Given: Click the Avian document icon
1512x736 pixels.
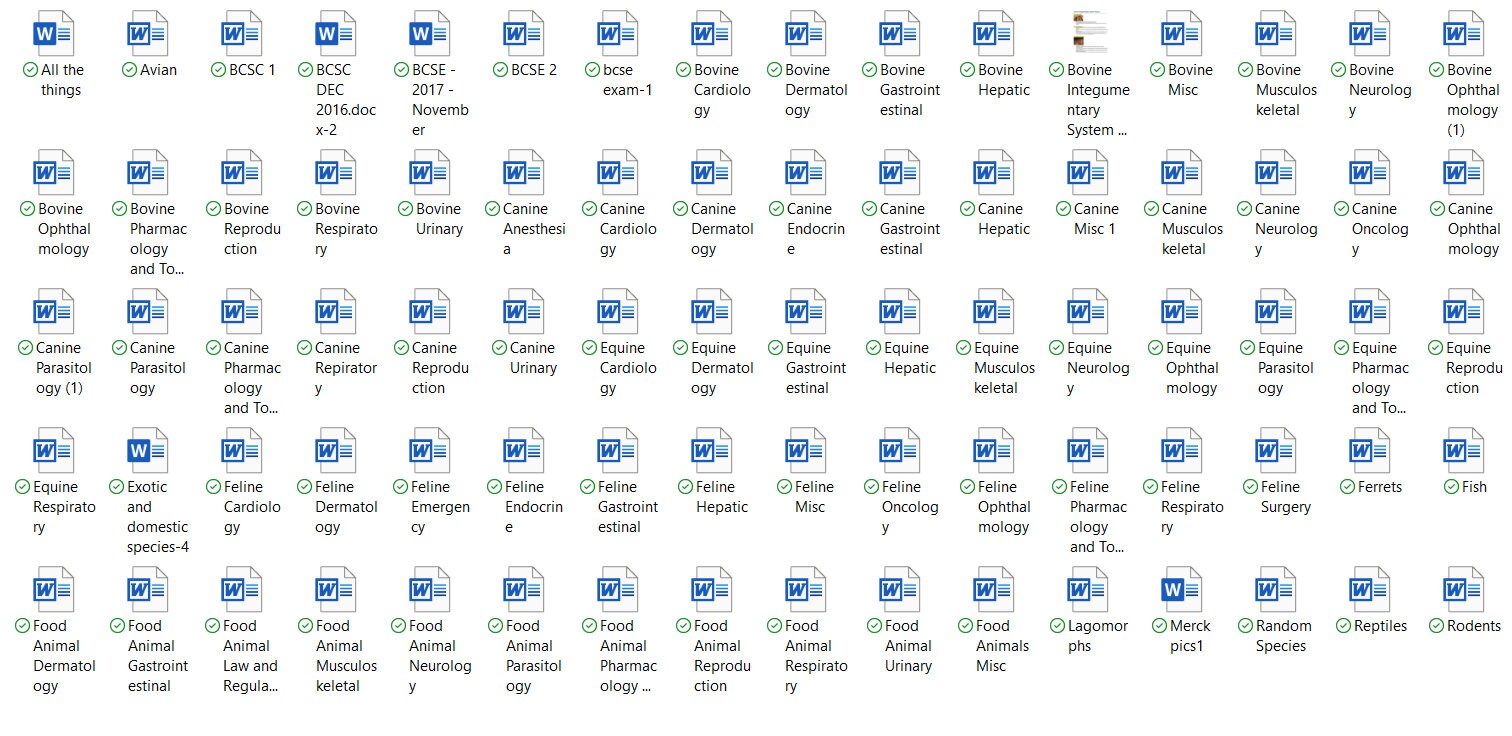Looking at the screenshot, I should click(148, 33).
